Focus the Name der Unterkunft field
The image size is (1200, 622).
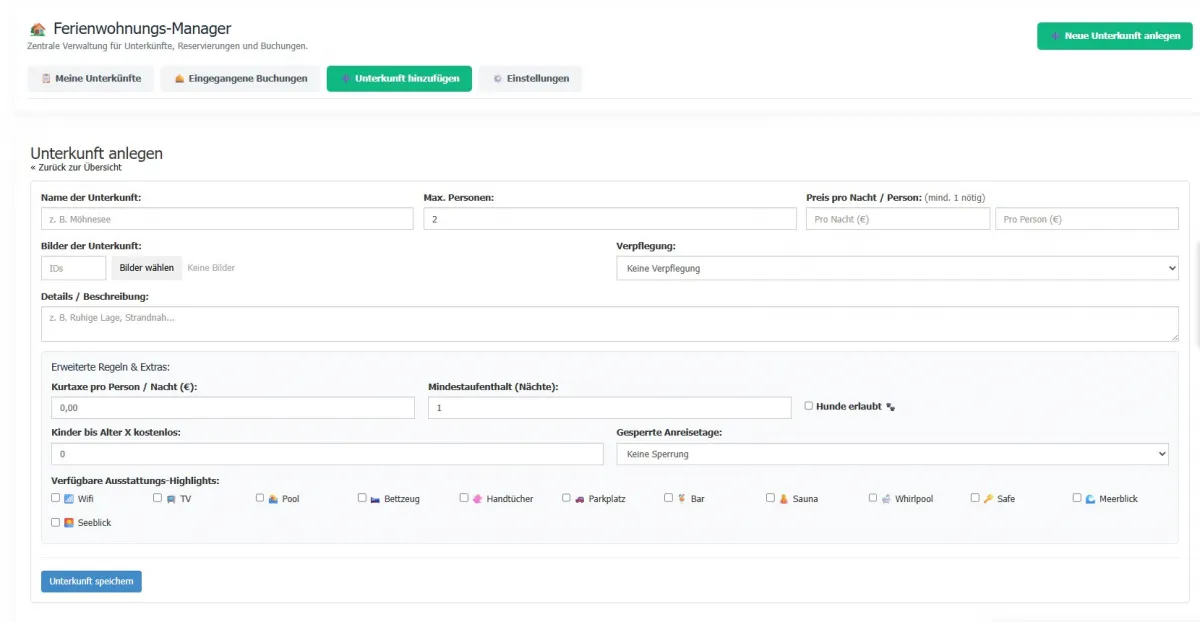pyautogui.click(x=227, y=219)
